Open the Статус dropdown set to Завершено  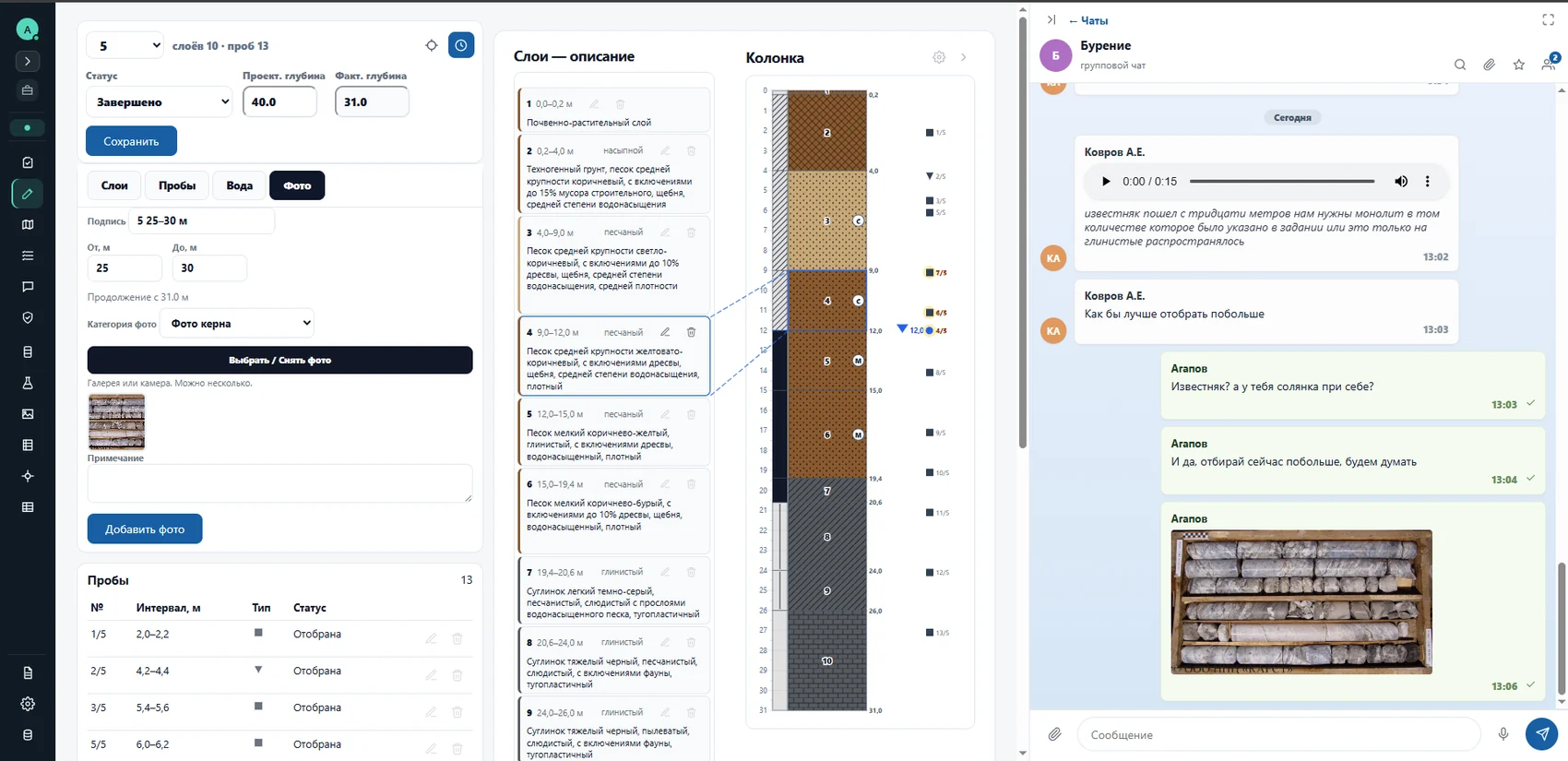[x=160, y=101]
